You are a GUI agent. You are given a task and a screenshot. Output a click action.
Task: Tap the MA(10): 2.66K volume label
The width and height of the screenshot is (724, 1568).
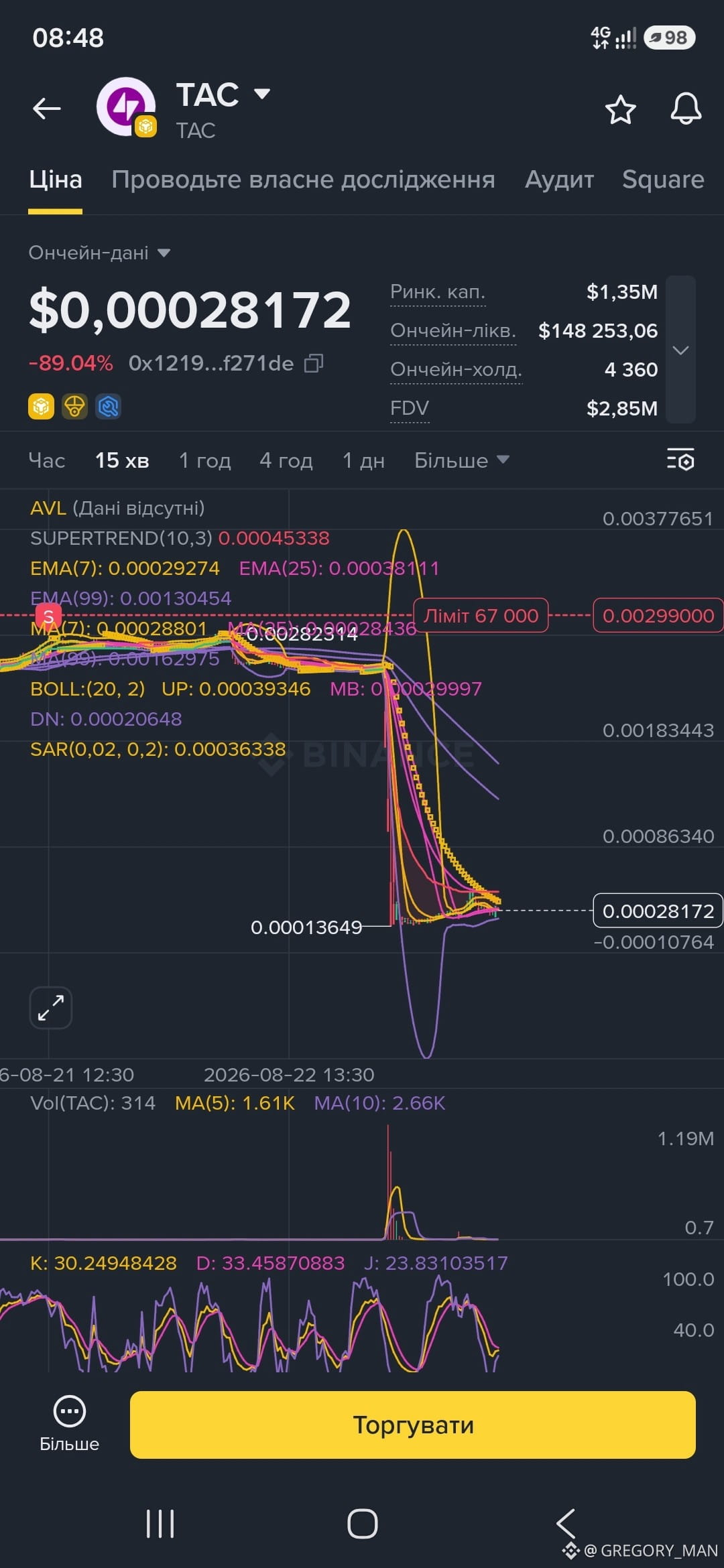click(x=379, y=1103)
